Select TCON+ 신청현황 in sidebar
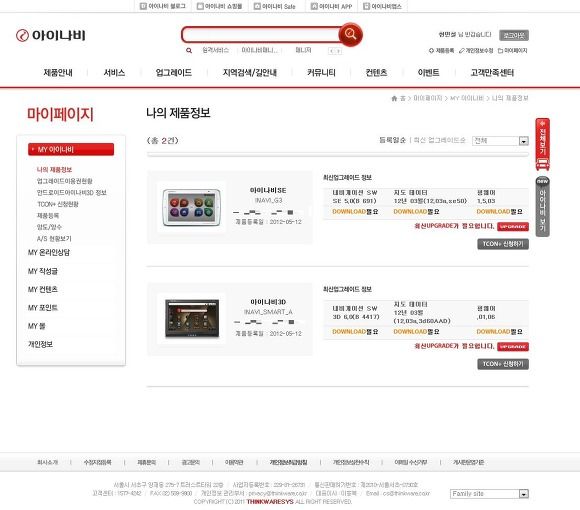Image resolution: width=580 pixels, height=510 pixels. click(x=58, y=204)
